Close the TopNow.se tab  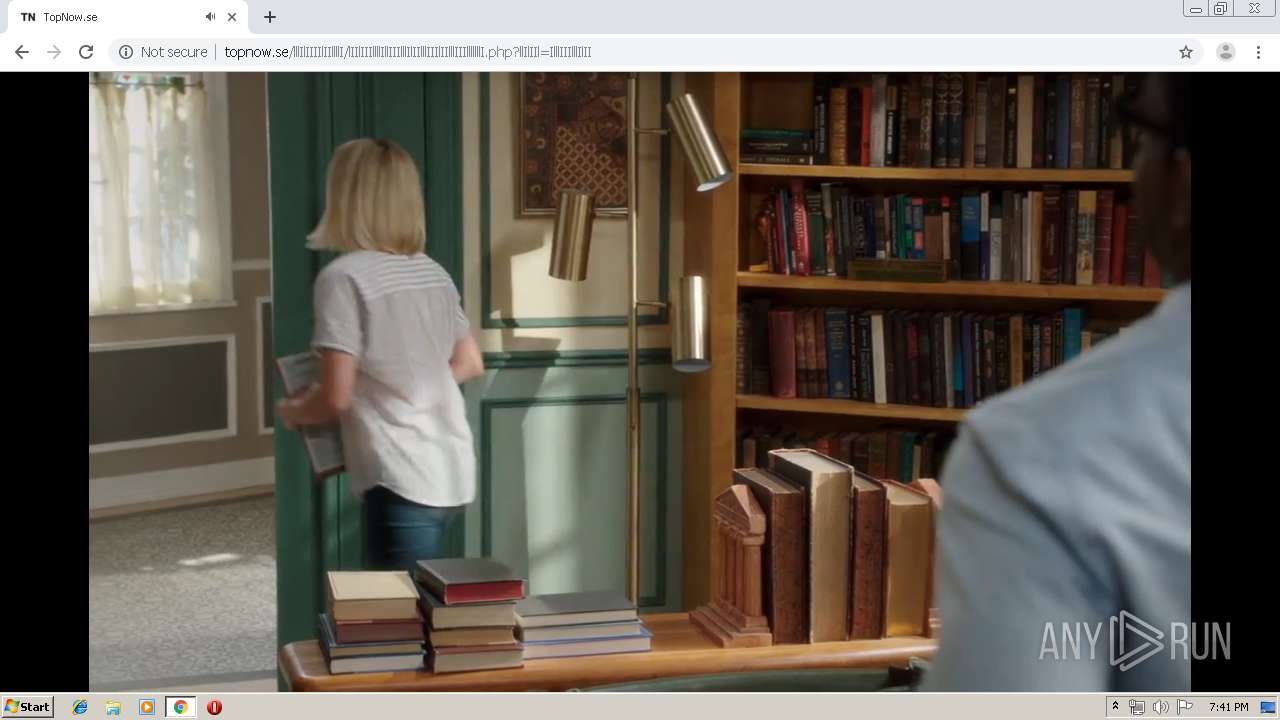pos(232,17)
